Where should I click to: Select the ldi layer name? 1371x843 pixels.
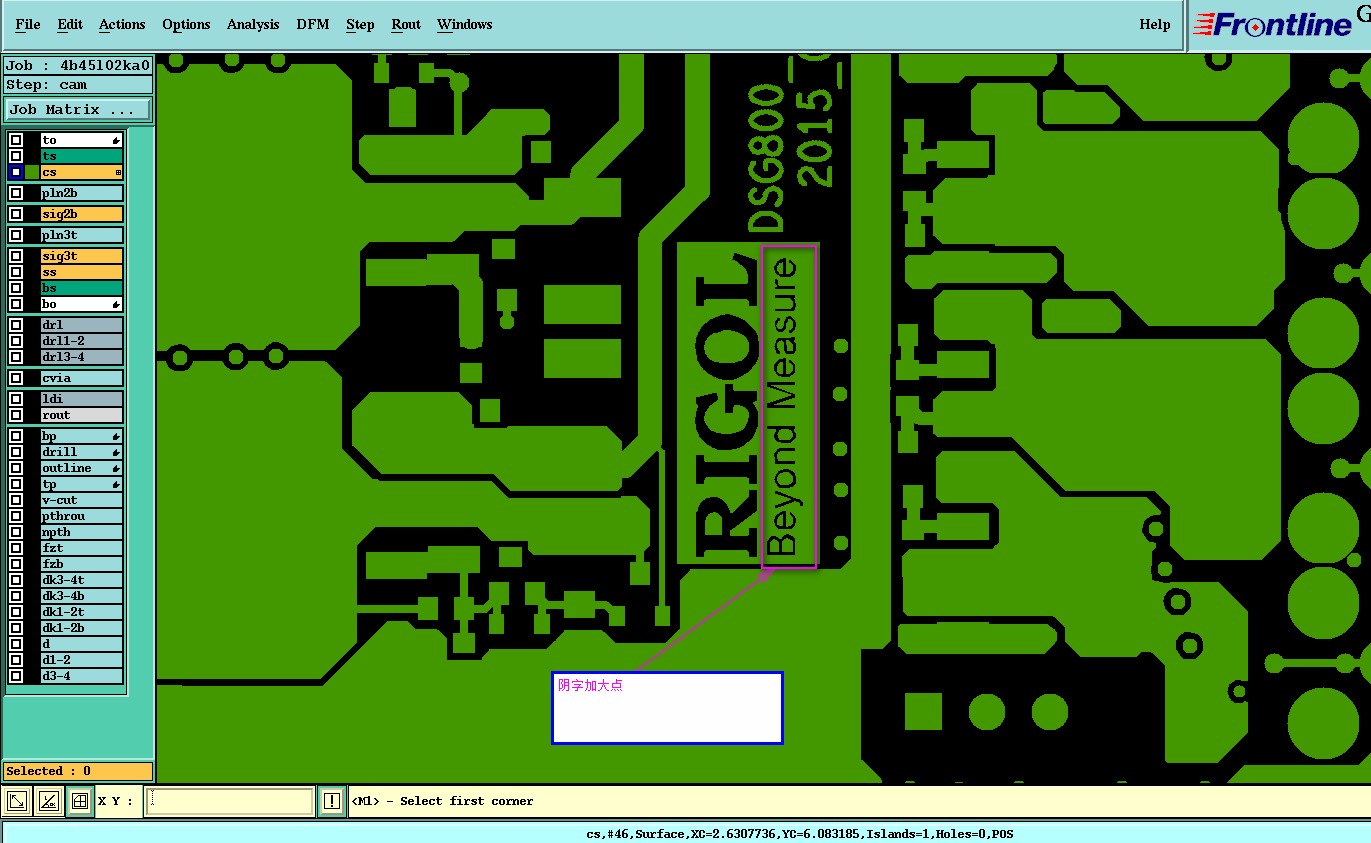point(82,399)
